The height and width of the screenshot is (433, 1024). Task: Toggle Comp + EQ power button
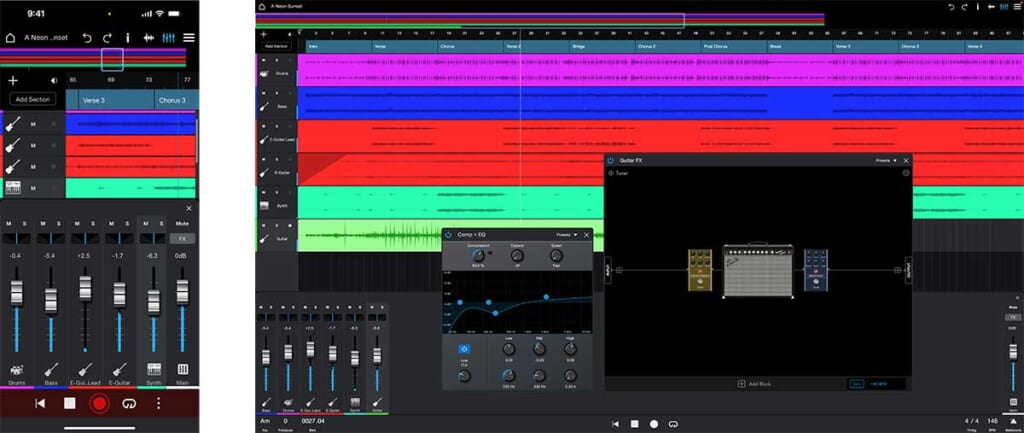[x=449, y=234]
